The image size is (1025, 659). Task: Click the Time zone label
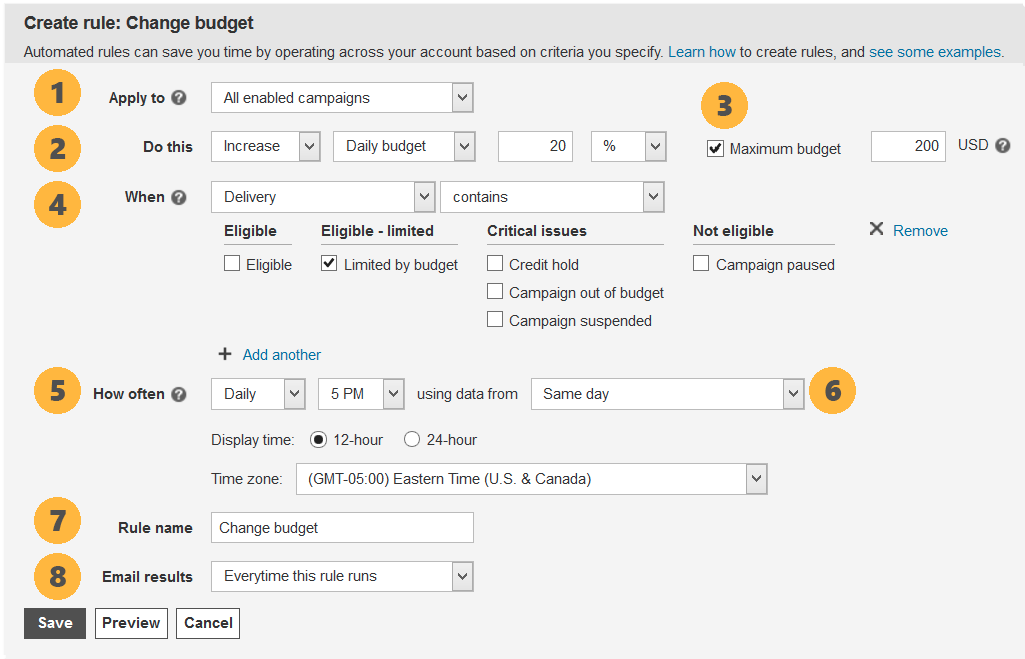[246, 479]
